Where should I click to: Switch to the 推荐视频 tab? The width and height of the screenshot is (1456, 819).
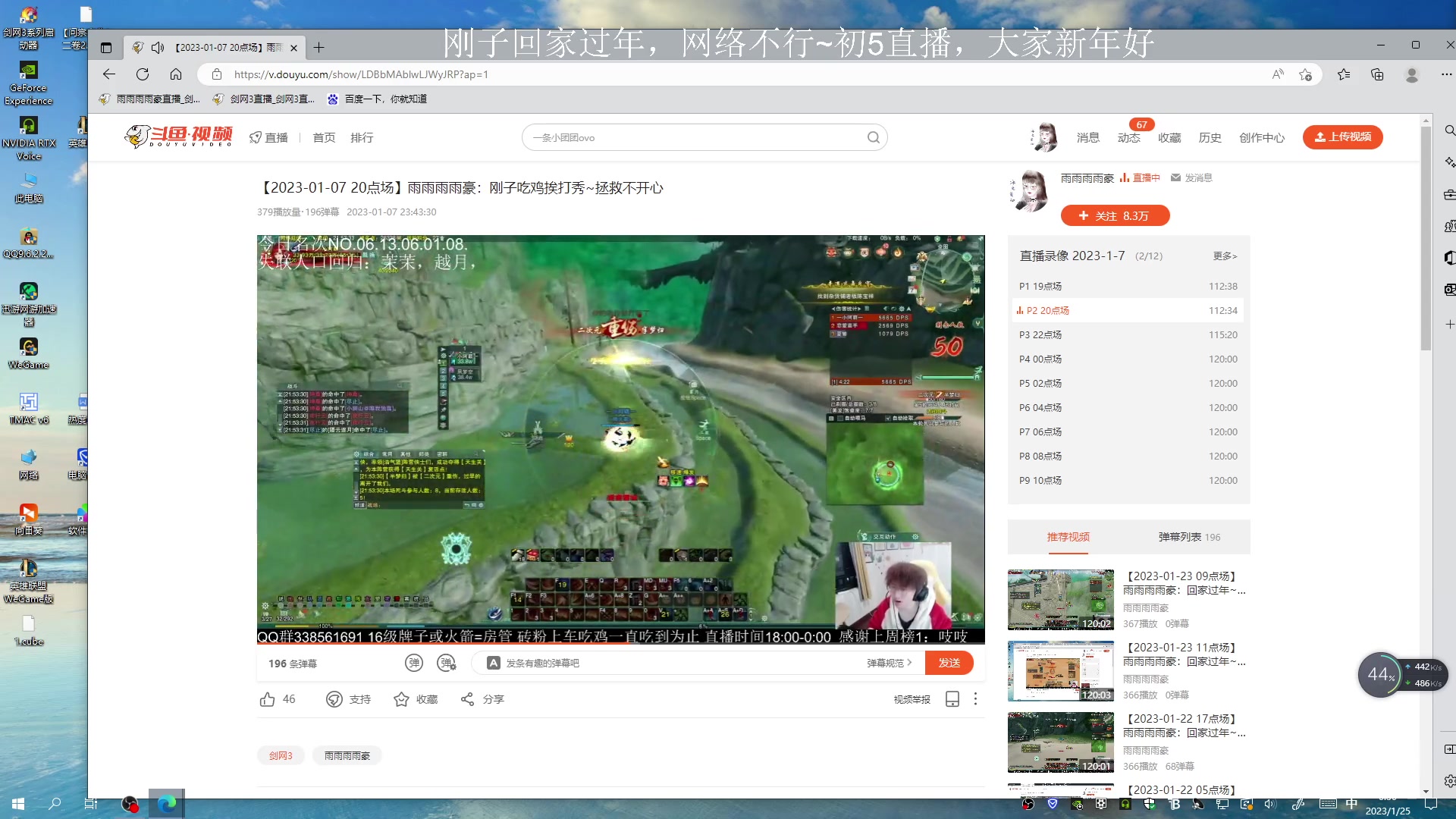coord(1068,537)
